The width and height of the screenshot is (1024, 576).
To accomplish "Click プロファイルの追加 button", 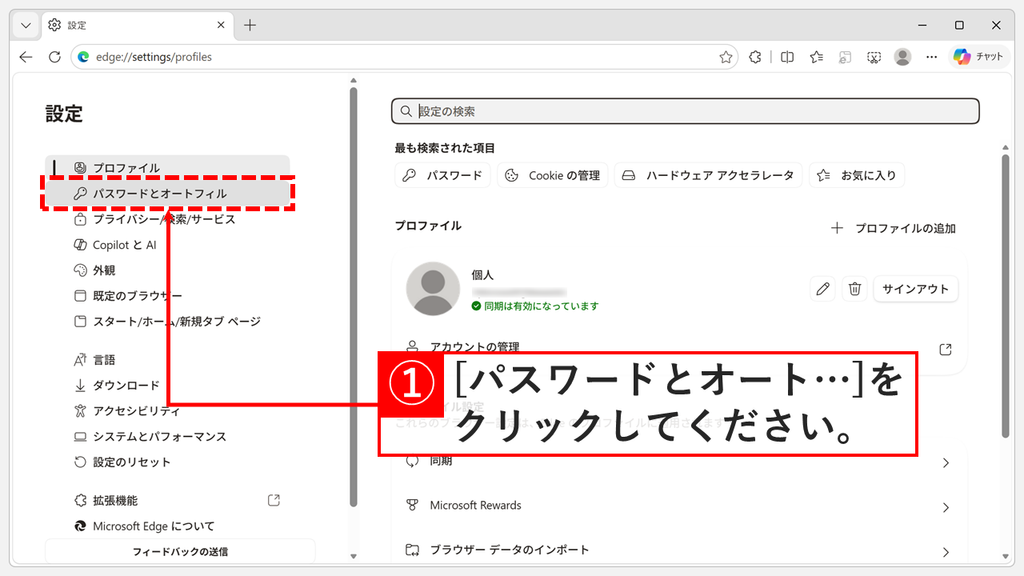I will [893, 228].
